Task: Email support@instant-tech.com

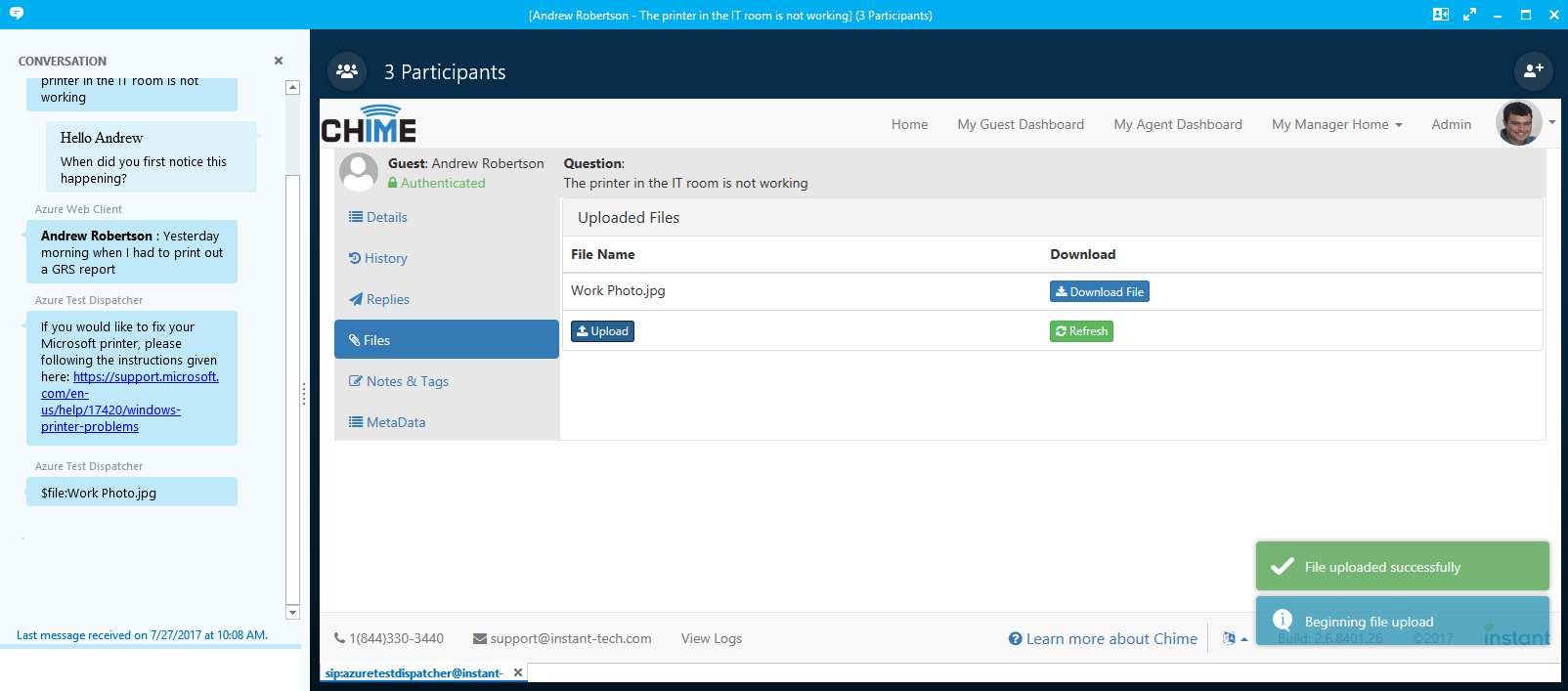Action: [x=562, y=638]
